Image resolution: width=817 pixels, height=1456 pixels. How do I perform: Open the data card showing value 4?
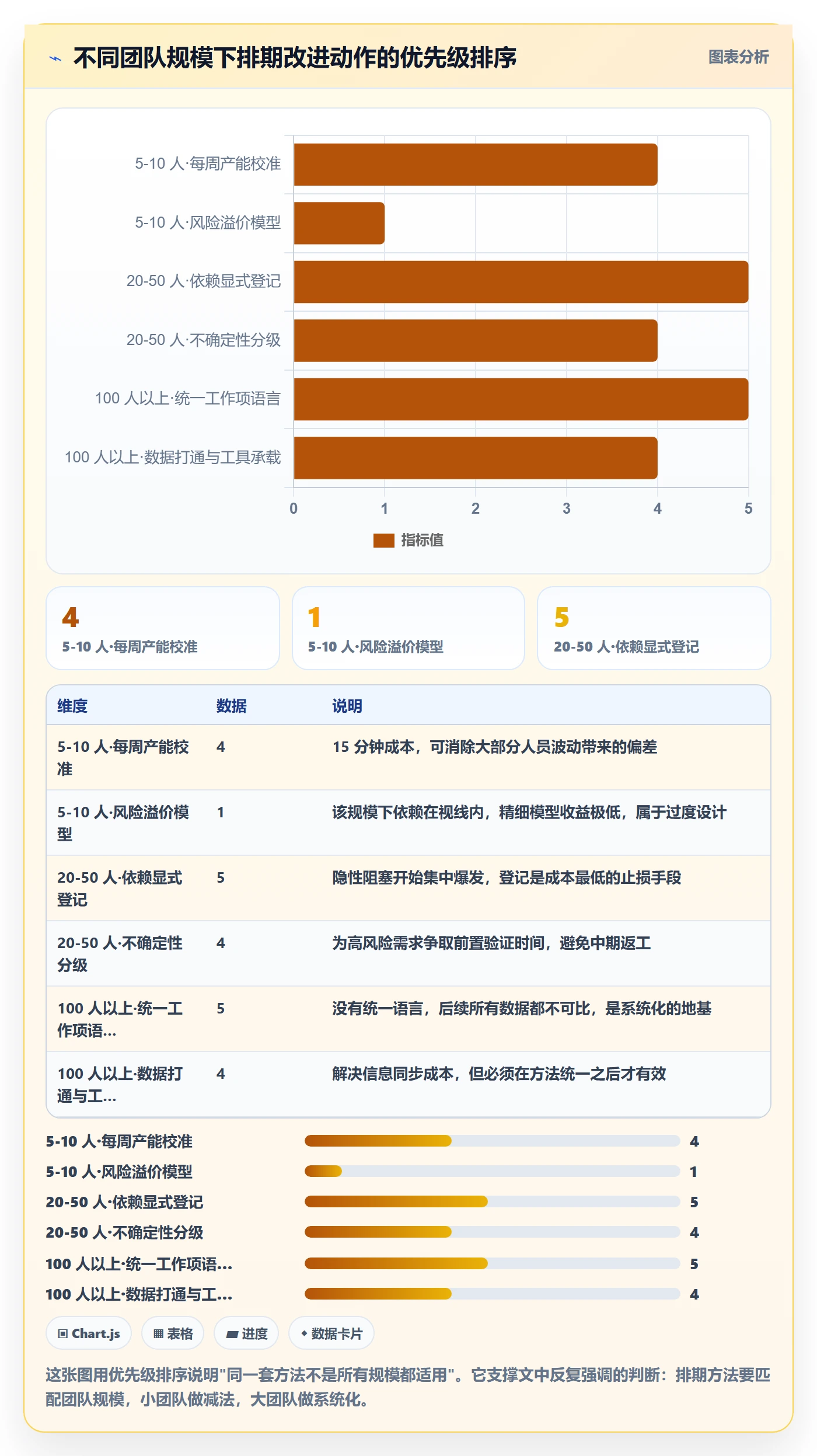point(163,628)
